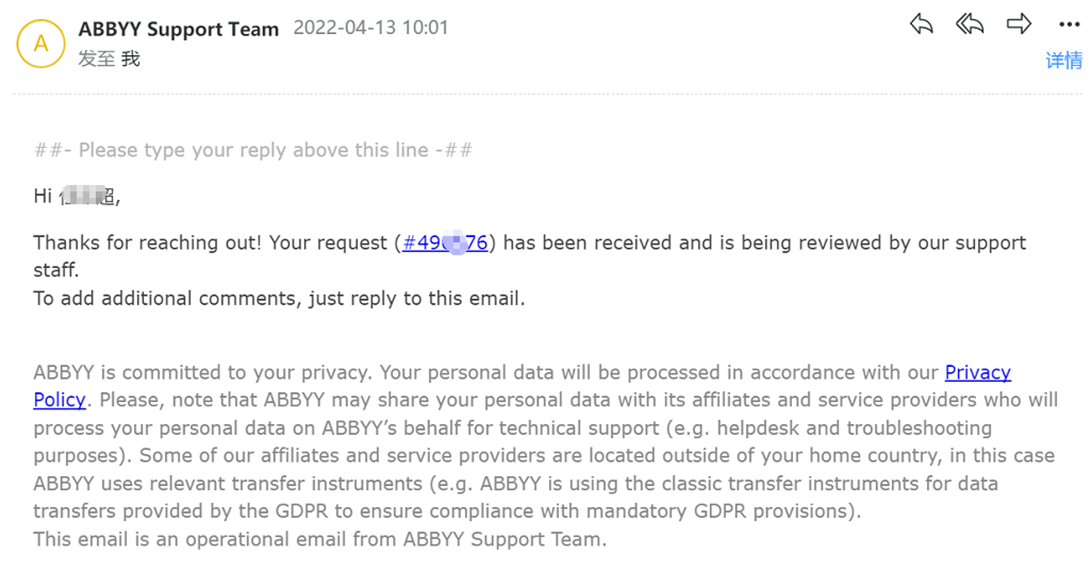Click sender name in the email header
This screenshot has width=1092, height=571.
[x=178, y=29]
